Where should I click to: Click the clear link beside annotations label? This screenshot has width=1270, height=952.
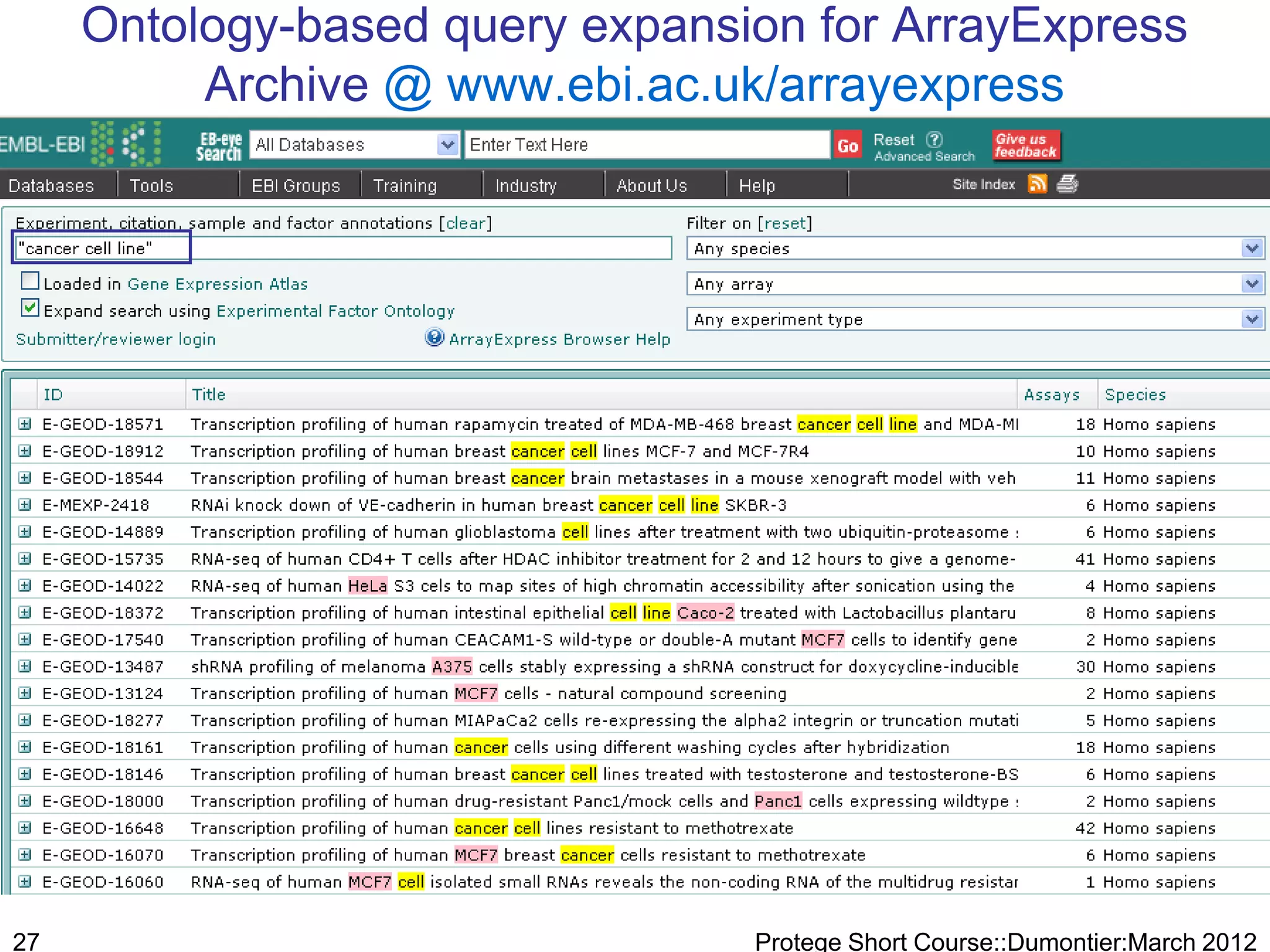tap(466, 223)
